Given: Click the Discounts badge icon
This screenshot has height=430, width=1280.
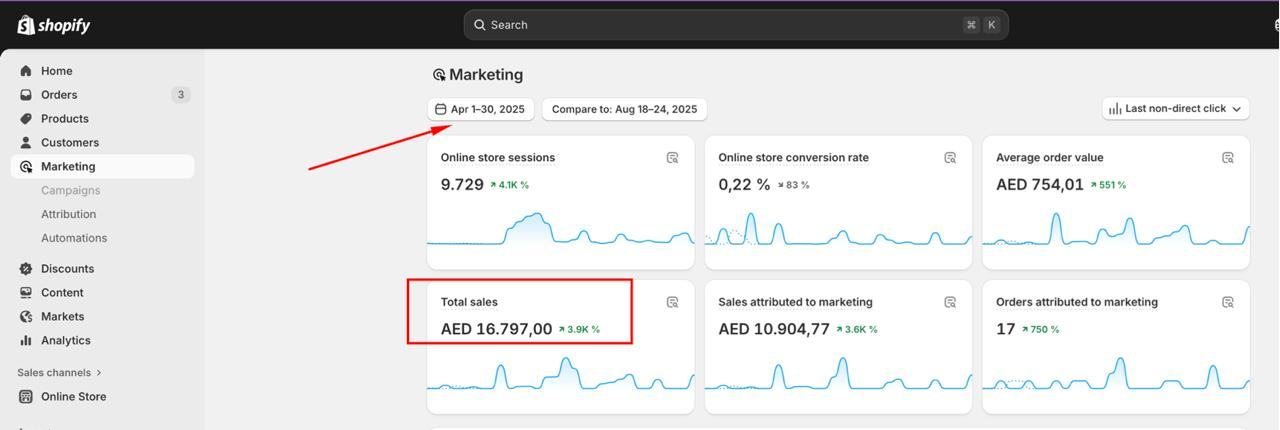Looking at the screenshot, I should 26,269.
